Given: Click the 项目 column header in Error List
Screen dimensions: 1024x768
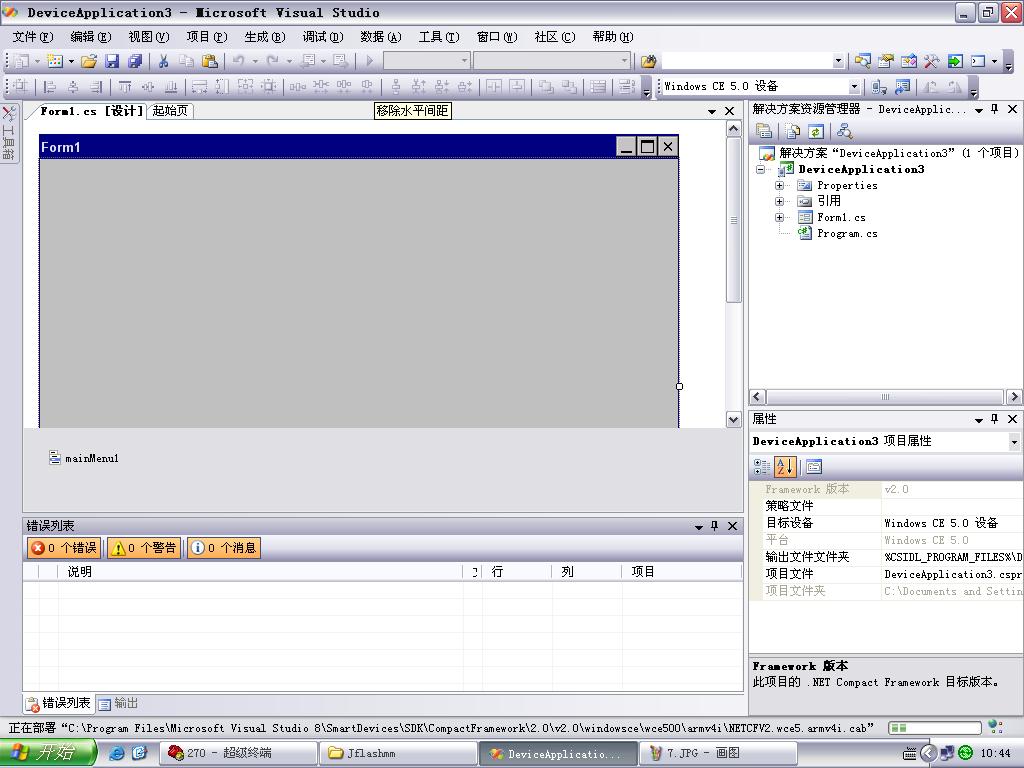Looking at the screenshot, I should pos(682,571).
